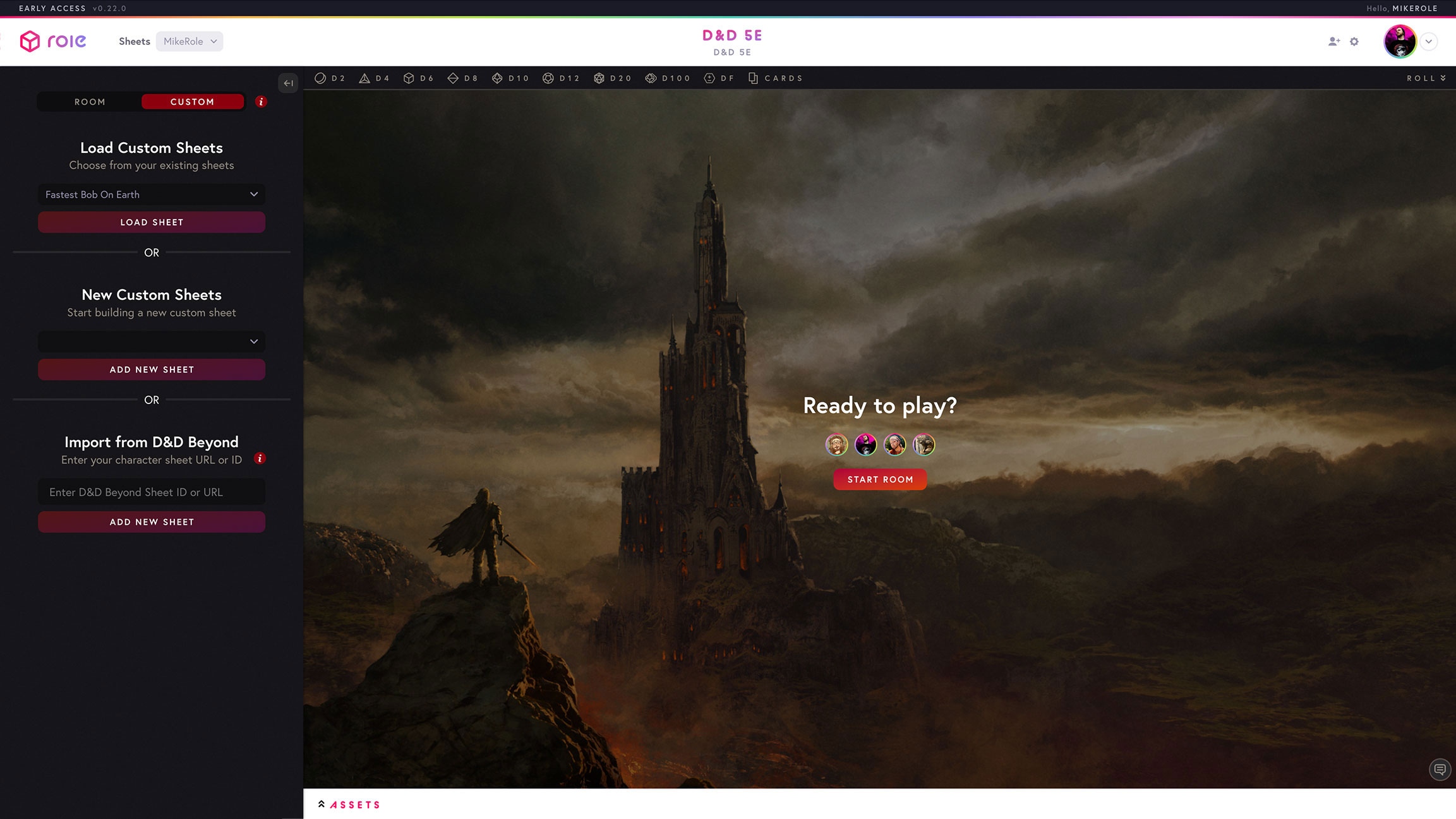This screenshot has width=1456, height=819.
Task: Click the invite player icon
Action: tap(1333, 42)
